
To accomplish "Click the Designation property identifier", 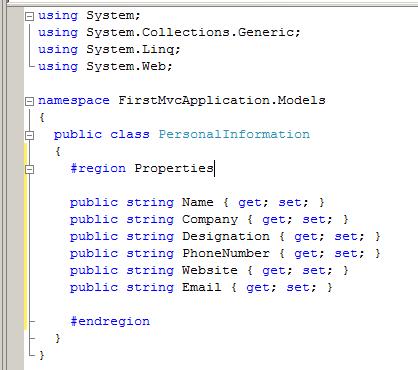I will click(x=226, y=237).
